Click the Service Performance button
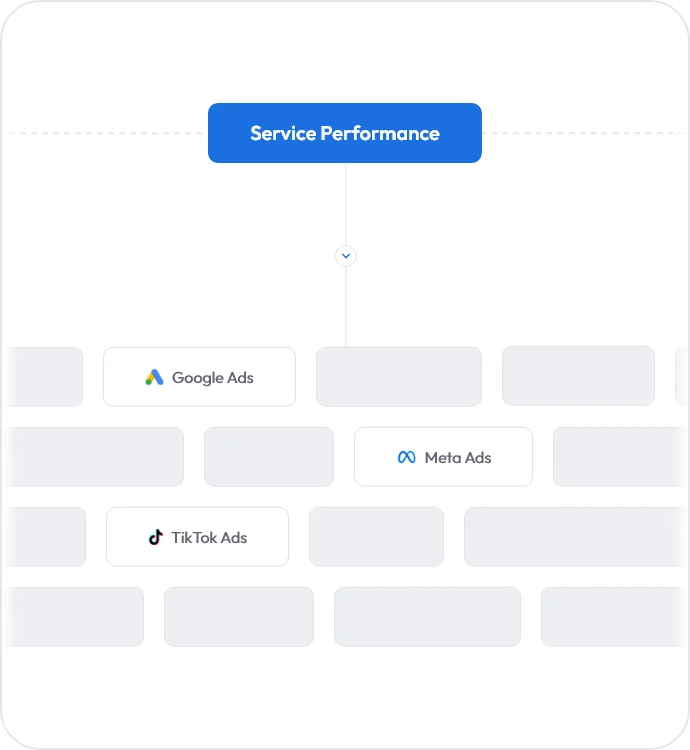This screenshot has height=750, width=690. tap(345, 133)
